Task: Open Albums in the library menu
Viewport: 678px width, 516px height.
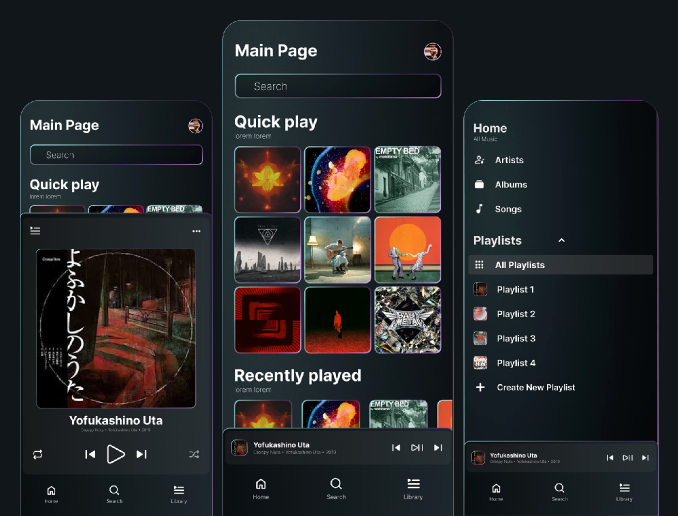Action: [501, 185]
